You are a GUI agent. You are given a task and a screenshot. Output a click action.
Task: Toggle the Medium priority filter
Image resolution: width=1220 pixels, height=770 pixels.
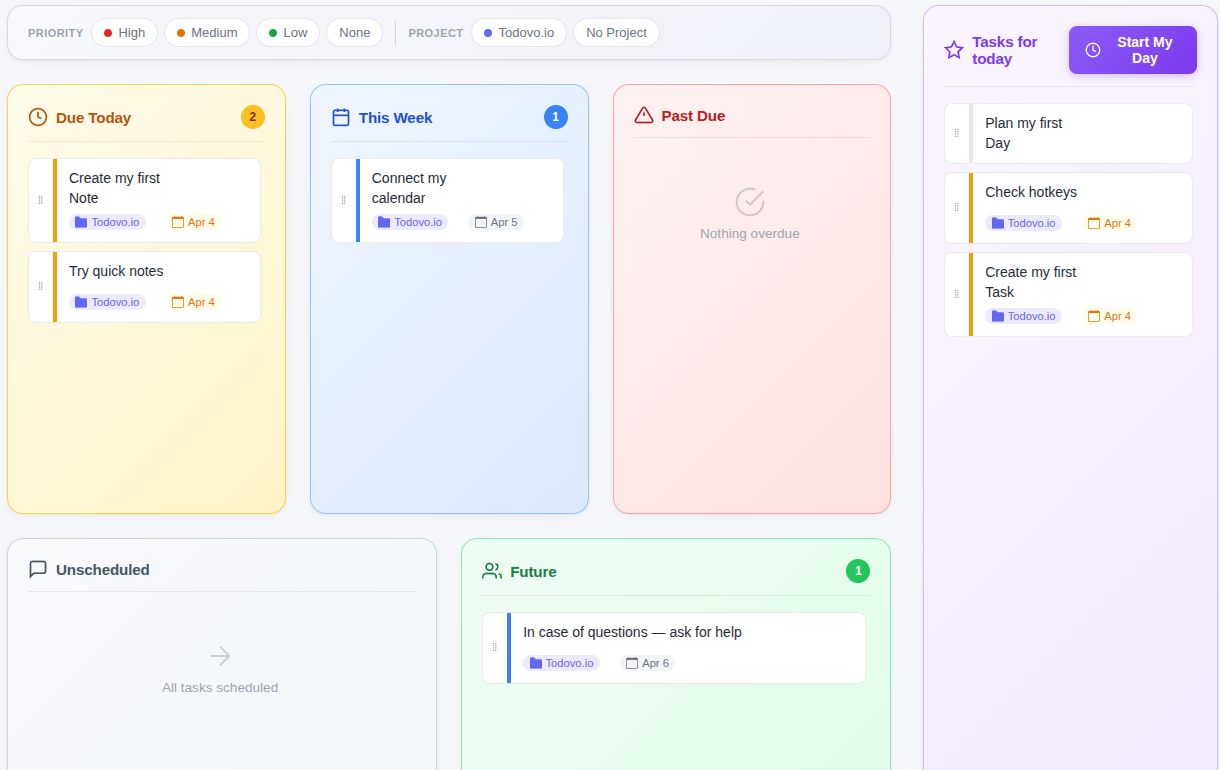pos(207,33)
